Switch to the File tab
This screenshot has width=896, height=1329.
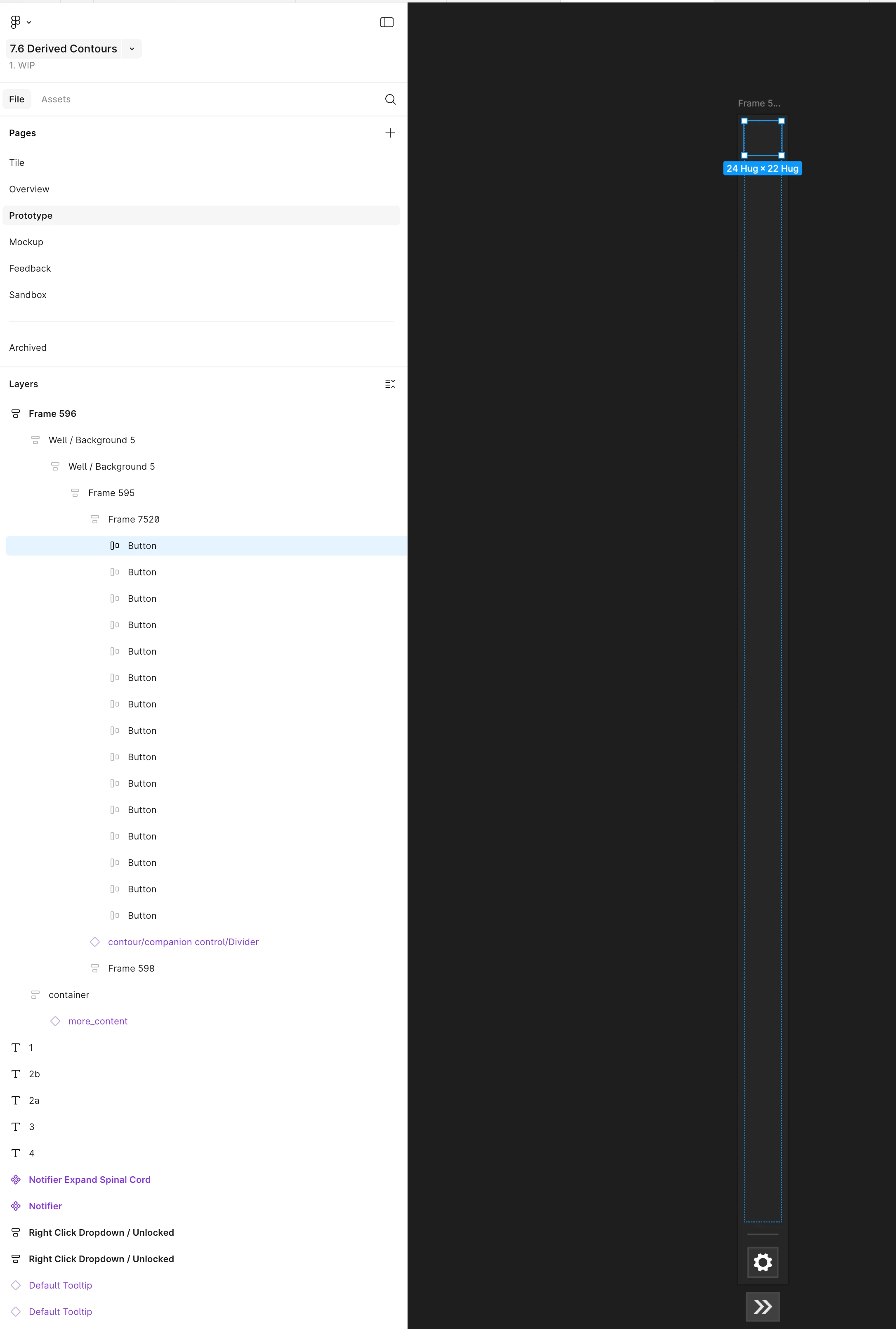click(x=17, y=99)
